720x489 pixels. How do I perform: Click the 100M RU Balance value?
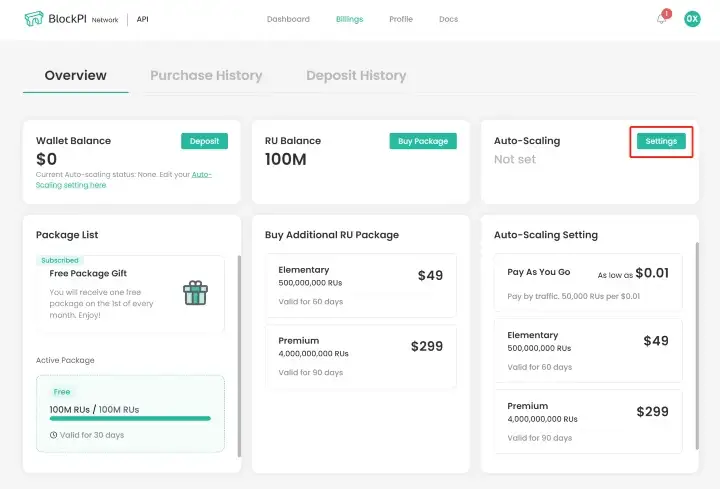[285, 159]
